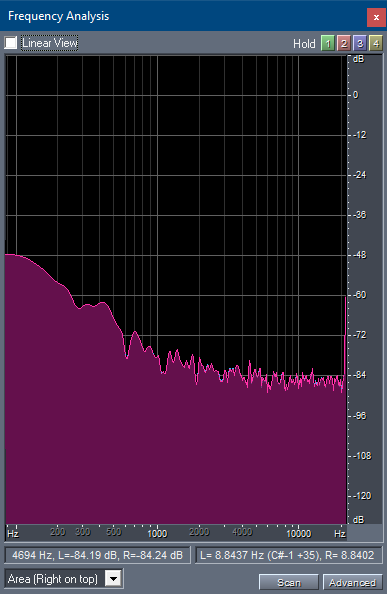The width and height of the screenshot is (387, 594).
Task: Click the yellow Hold 4 button
Action: click(x=376, y=43)
